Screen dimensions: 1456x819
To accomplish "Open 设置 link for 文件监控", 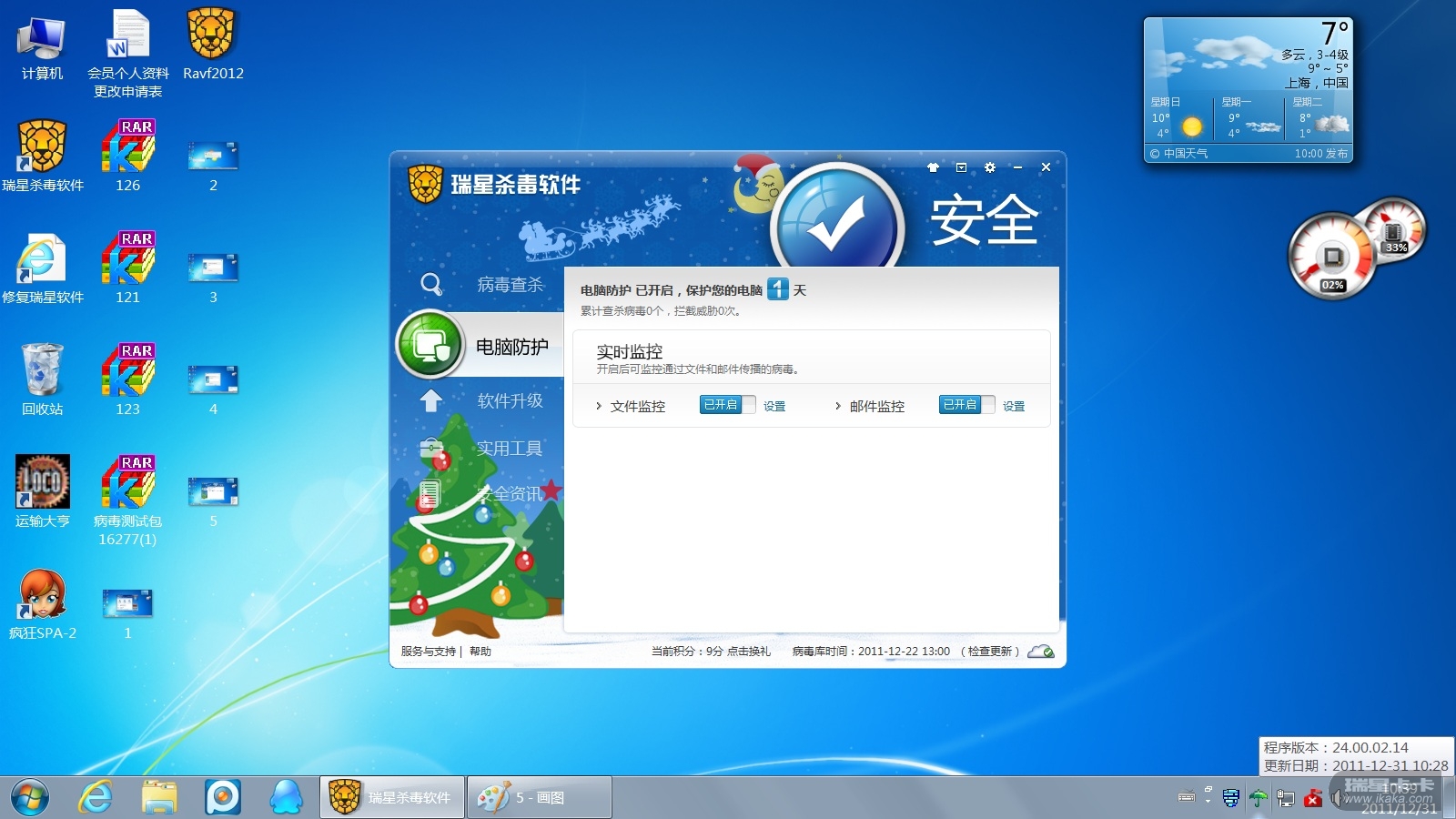I will point(774,407).
